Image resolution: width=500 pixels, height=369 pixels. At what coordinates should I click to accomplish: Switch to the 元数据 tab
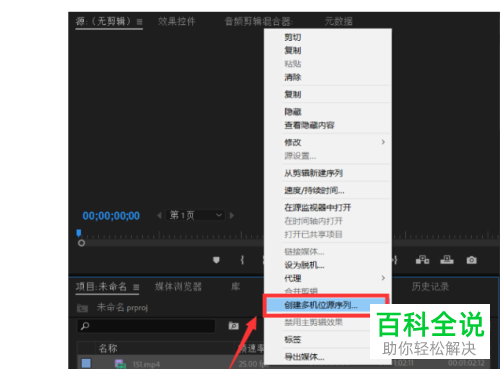click(x=338, y=22)
